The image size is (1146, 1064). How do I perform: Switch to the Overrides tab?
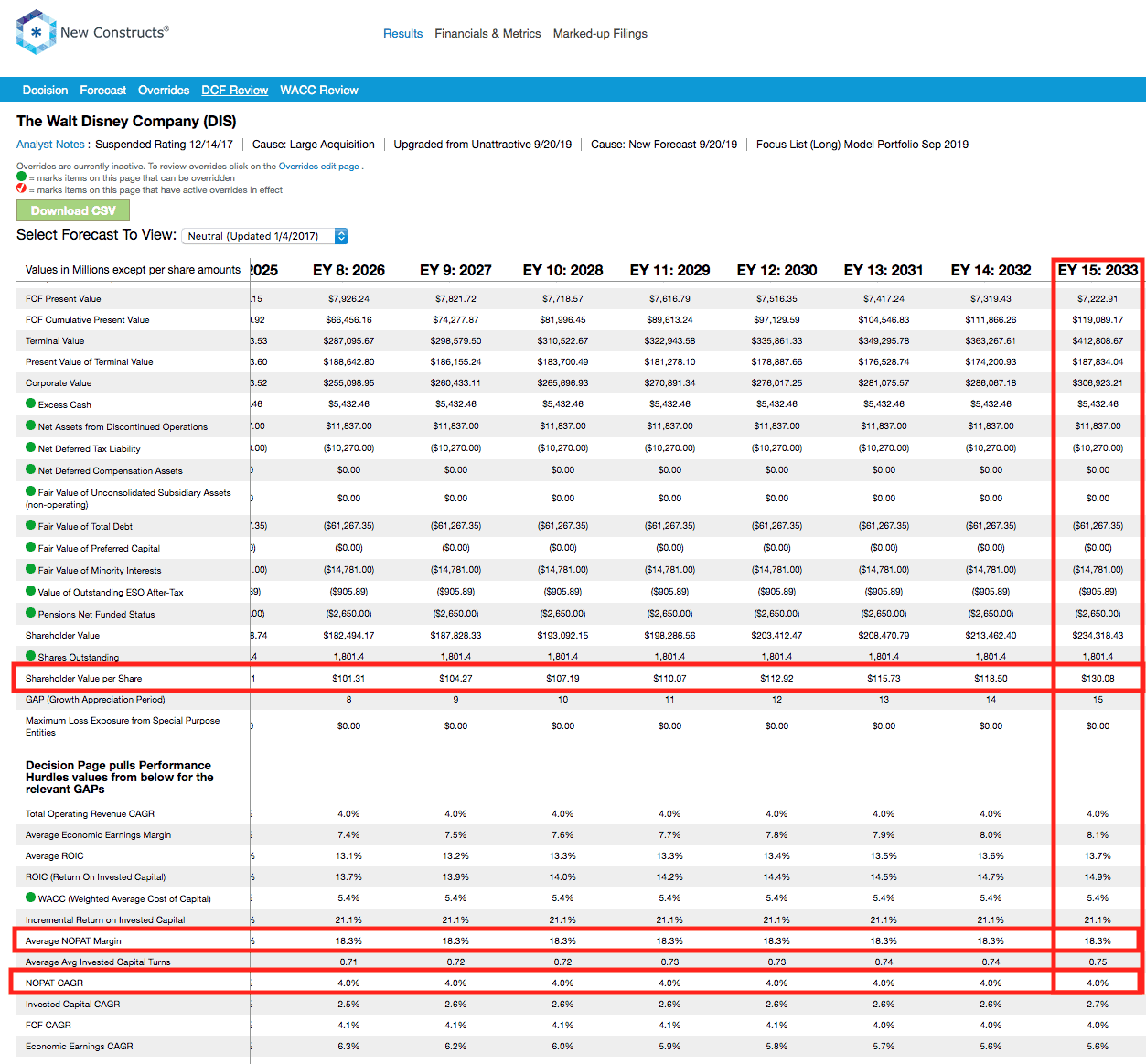point(164,91)
